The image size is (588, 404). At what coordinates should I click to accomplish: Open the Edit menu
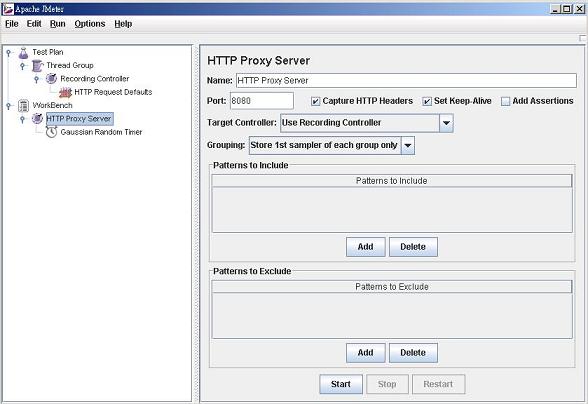pyautogui.click(x=34, y=24)
